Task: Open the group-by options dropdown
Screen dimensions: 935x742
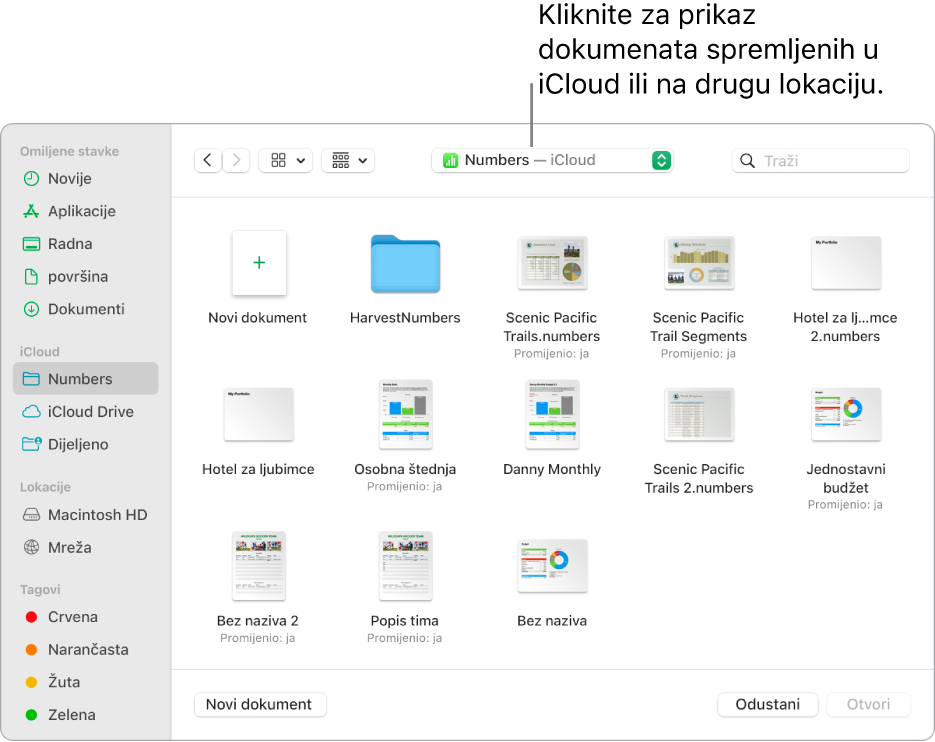Action: [348, 160]
